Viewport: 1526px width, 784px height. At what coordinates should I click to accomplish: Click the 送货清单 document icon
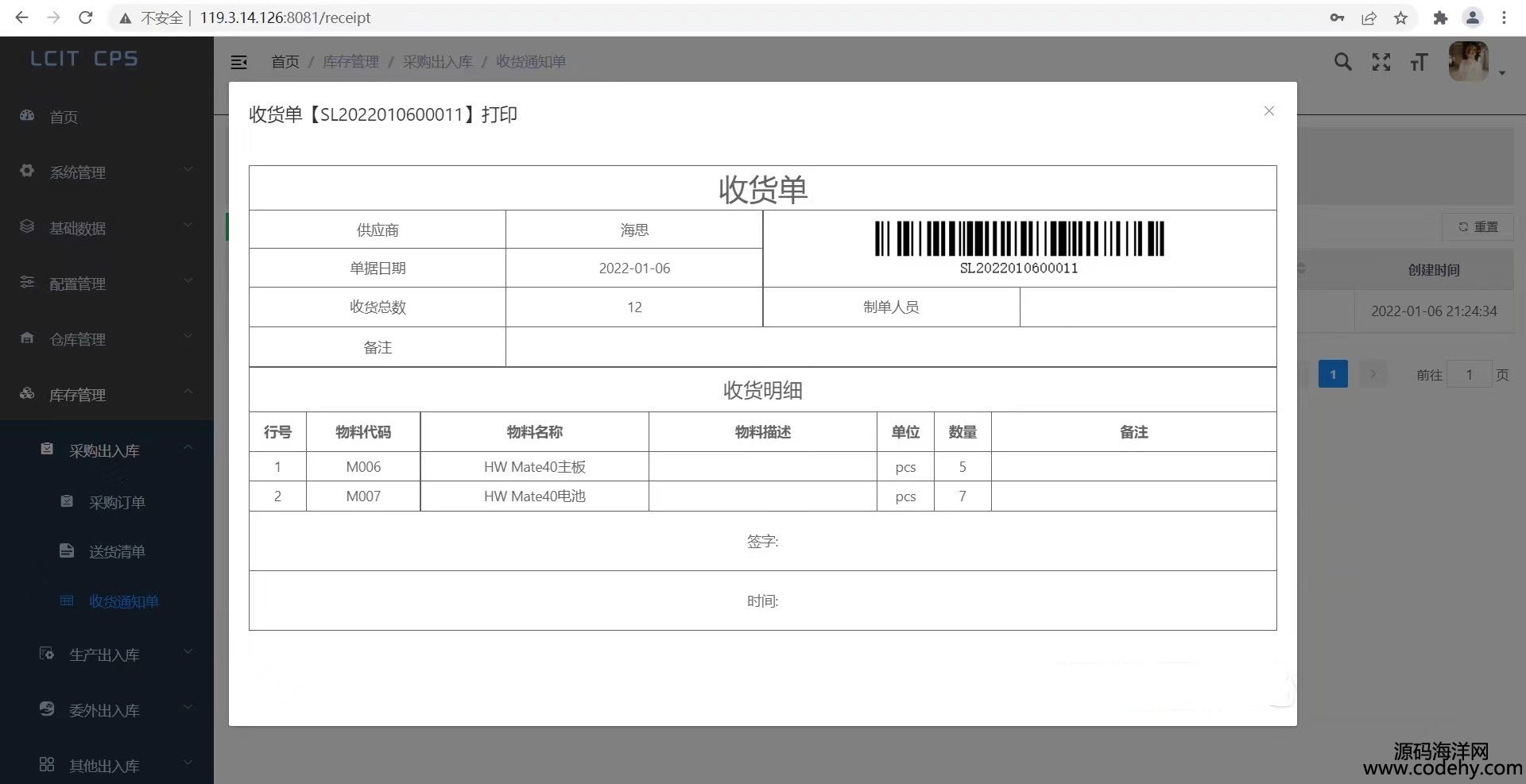coord(67,550)
